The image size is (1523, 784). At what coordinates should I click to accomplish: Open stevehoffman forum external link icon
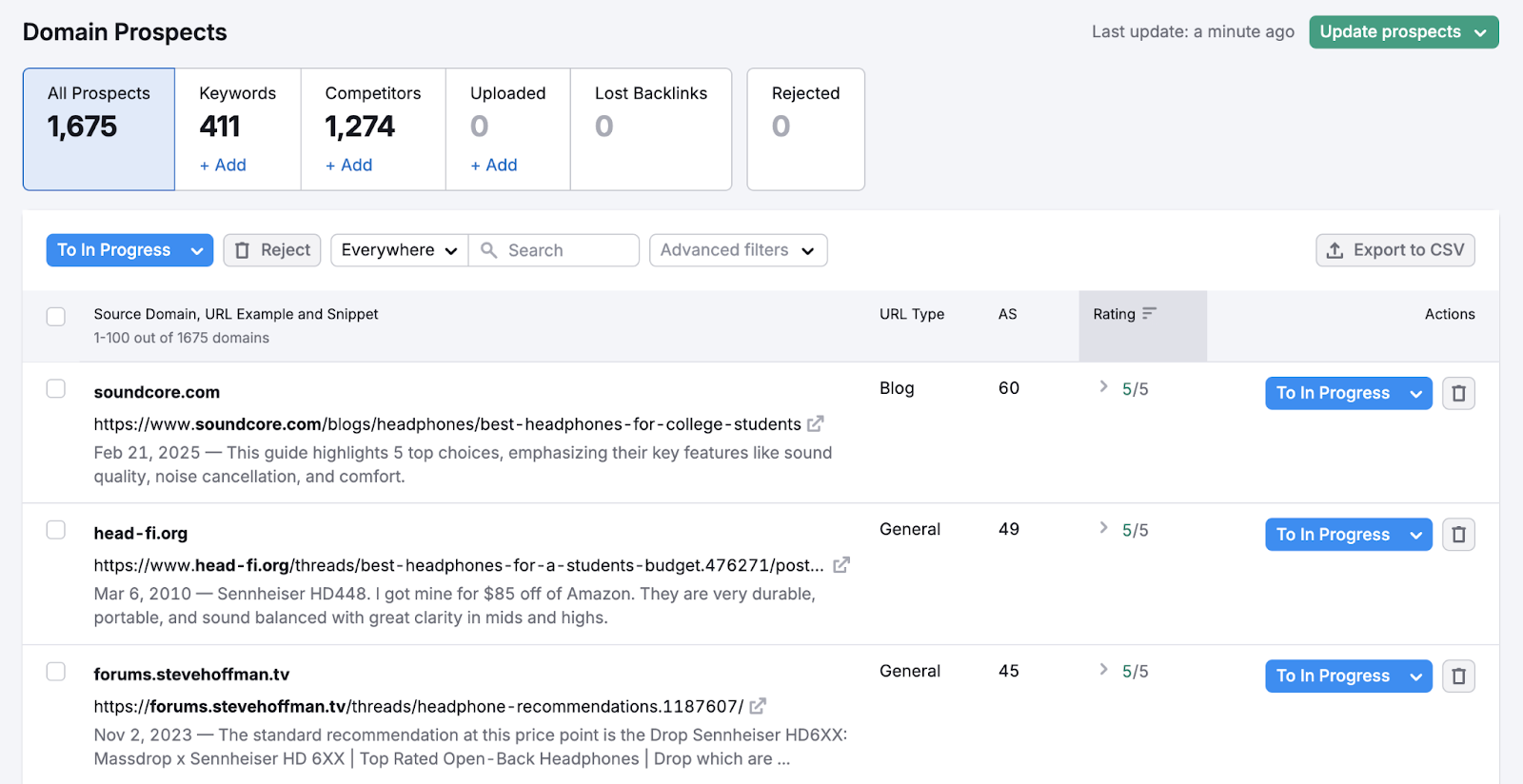[758, 706]
